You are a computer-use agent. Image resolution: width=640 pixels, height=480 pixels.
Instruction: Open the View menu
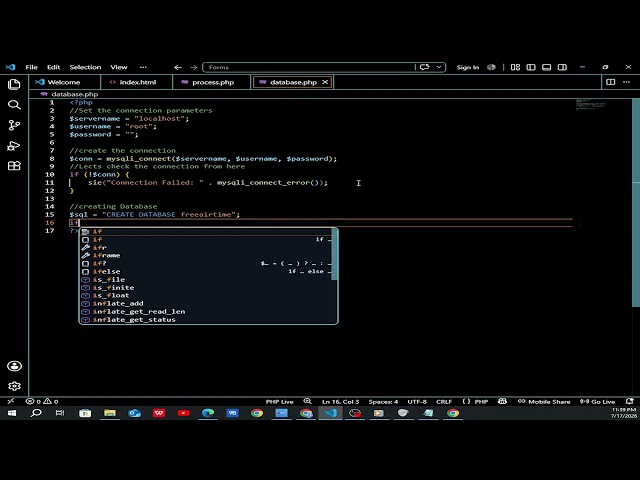tap(119, 67)
